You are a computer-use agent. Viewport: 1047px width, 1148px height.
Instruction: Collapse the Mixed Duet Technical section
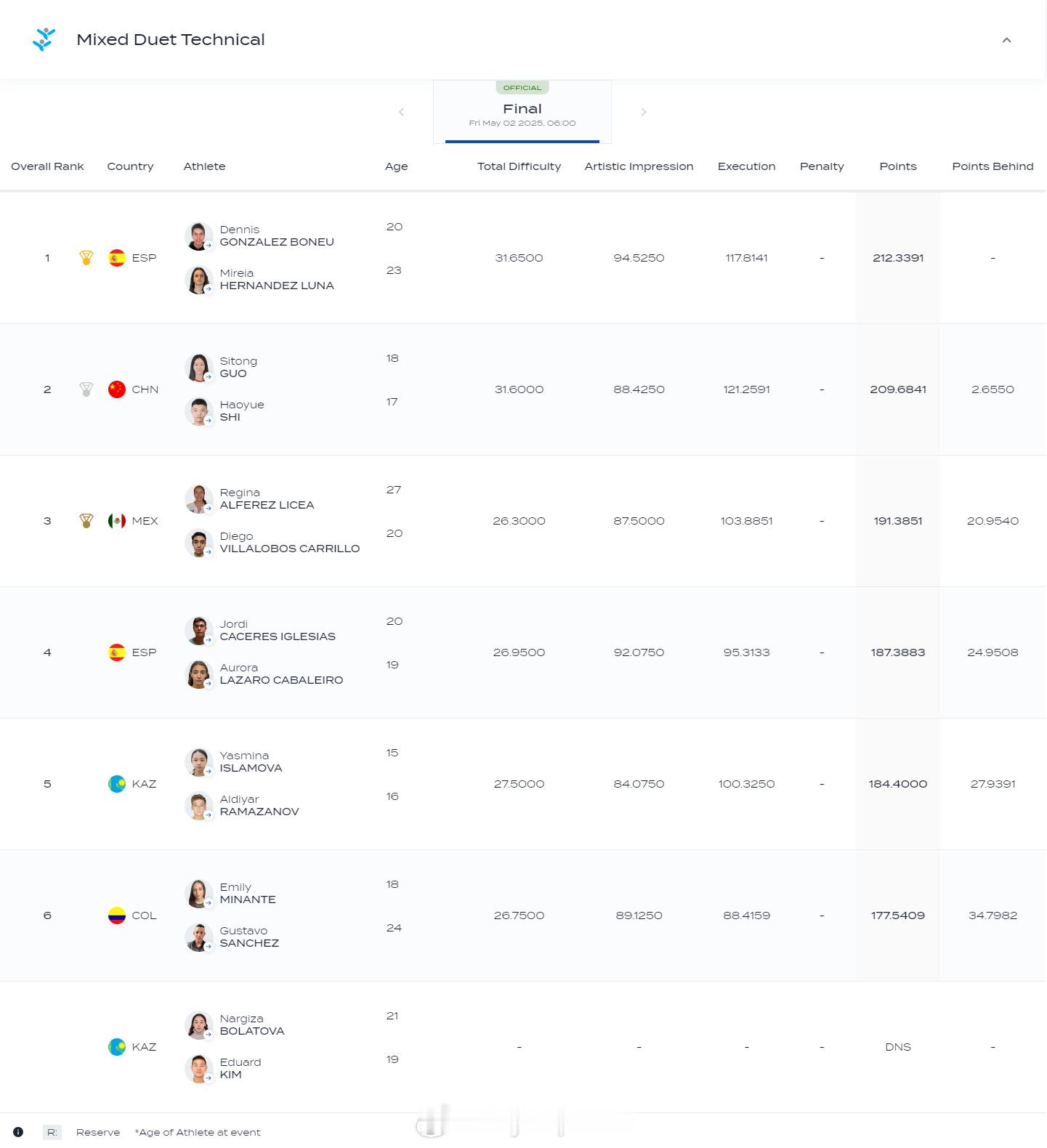pos(1006,40)
